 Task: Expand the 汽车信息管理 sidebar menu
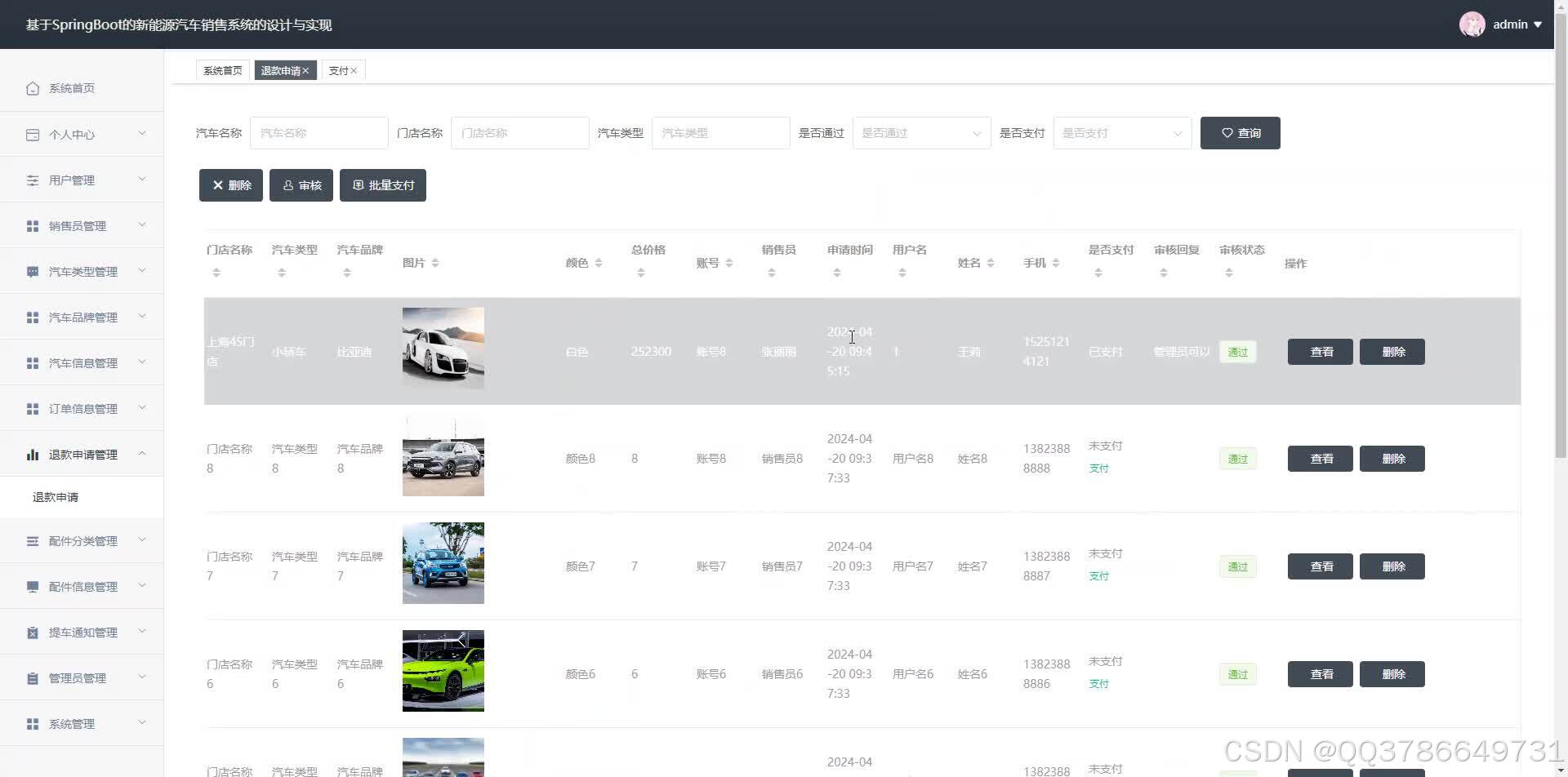tap(142, 362)
